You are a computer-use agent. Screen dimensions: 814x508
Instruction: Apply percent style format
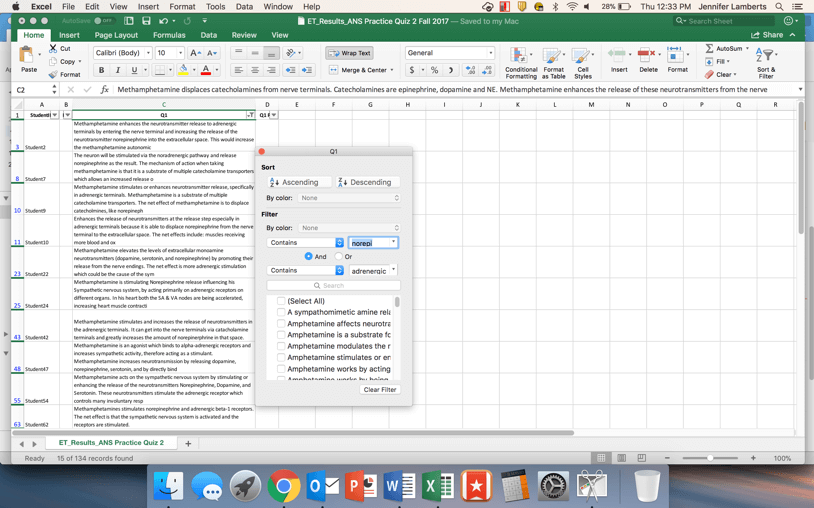pyautogui.click(x=435, y=70)
